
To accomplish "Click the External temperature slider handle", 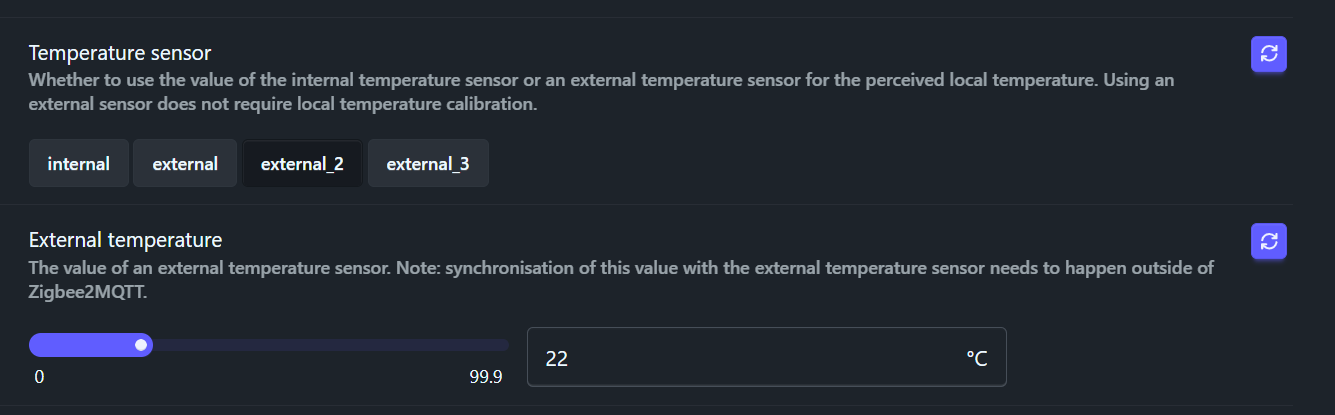I will pyautogui.click(x=142, y=345).
